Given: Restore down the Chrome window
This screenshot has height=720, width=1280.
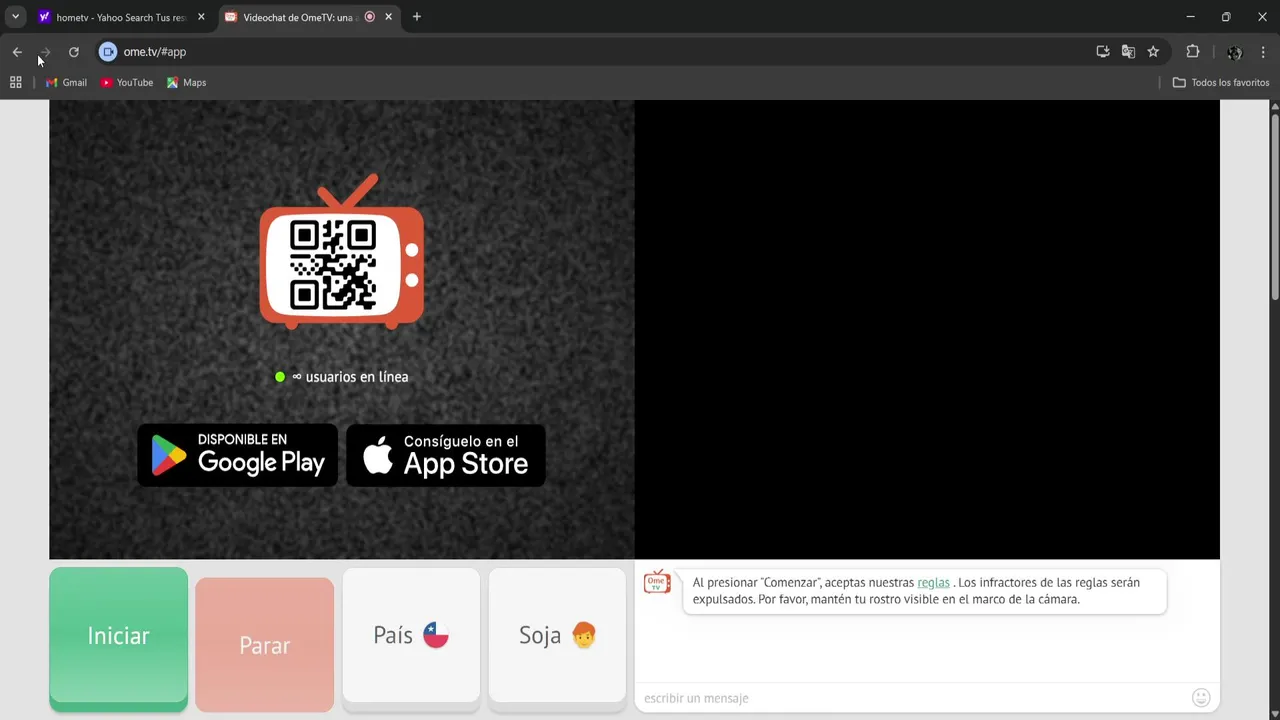Looking at the screenshot, I should (x=1226, y=17).
